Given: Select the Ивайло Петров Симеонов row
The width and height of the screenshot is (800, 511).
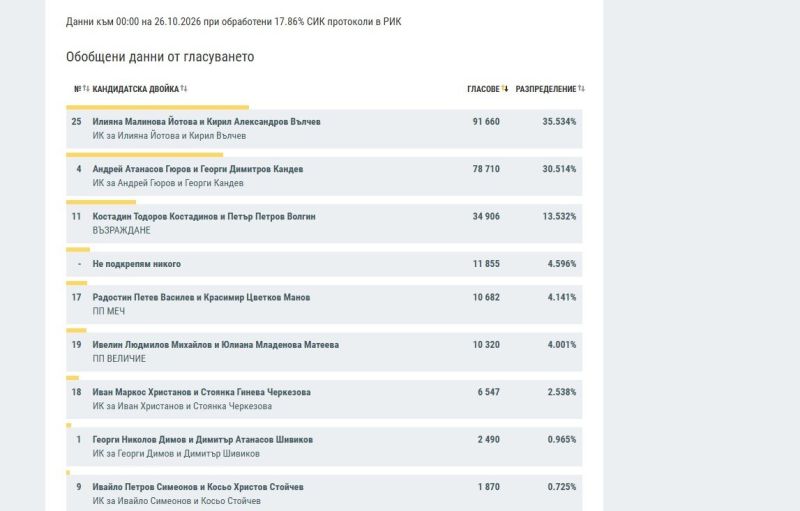Looking at the screenshot, I should point(324,493).
